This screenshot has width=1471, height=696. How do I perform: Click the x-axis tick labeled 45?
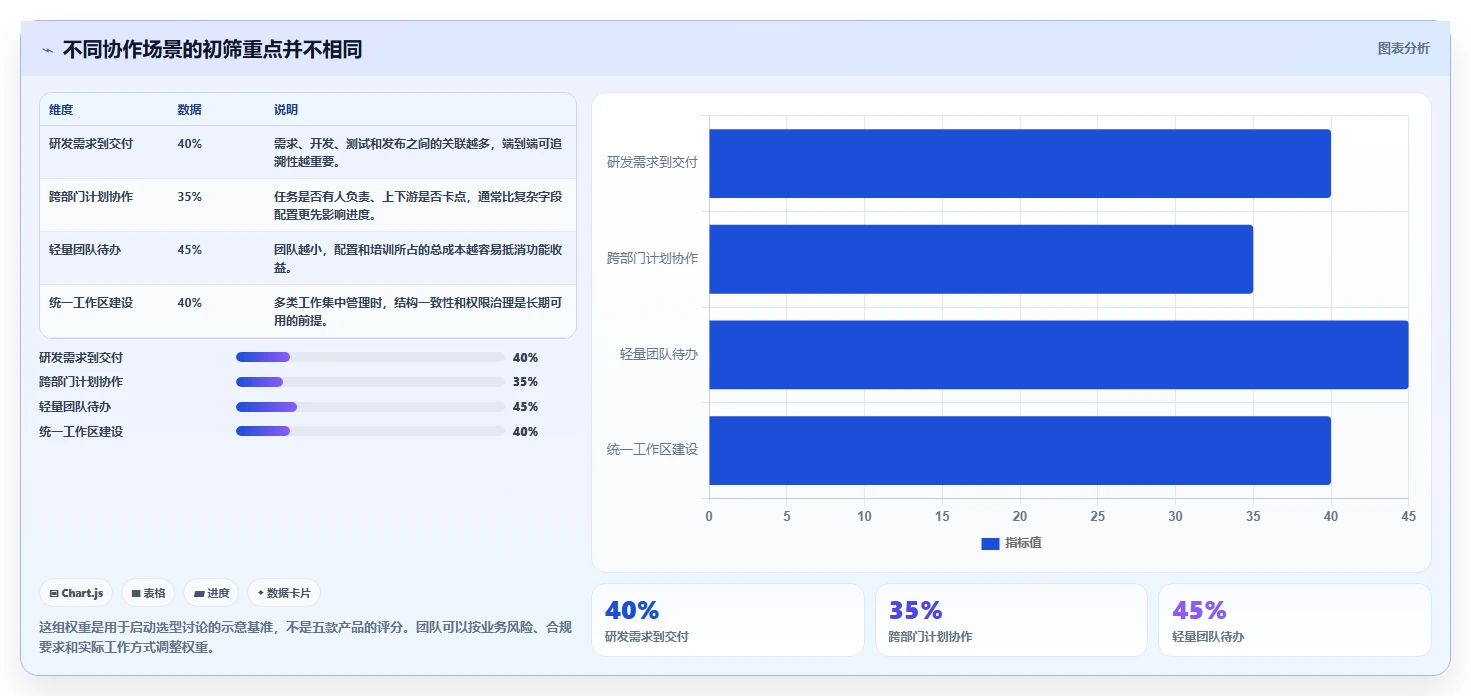point(1408,517)
